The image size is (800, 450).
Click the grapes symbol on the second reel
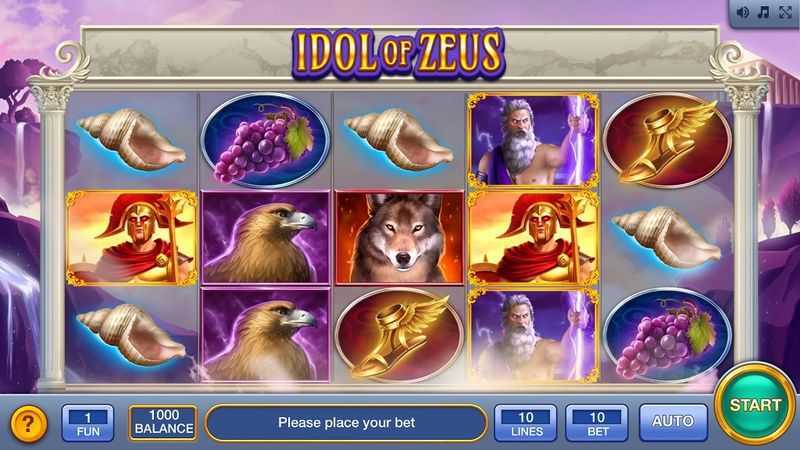point(265,140)
